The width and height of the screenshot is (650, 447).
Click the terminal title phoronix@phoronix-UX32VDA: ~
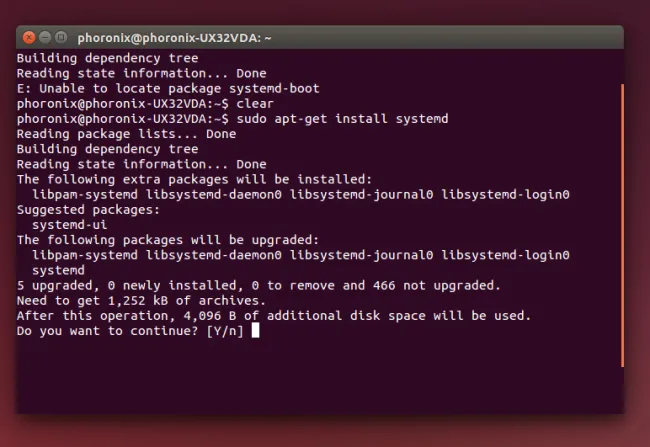(174, 38)
